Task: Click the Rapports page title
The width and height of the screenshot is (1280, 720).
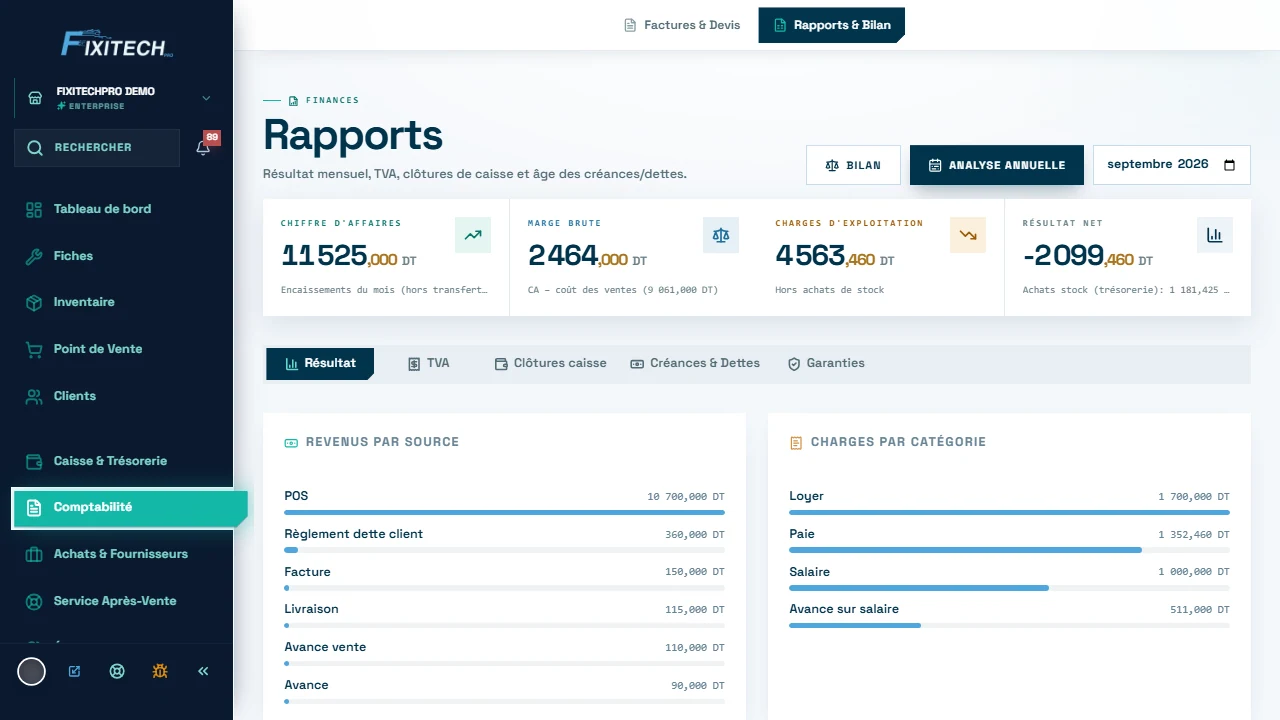Action: pos(353,136)
